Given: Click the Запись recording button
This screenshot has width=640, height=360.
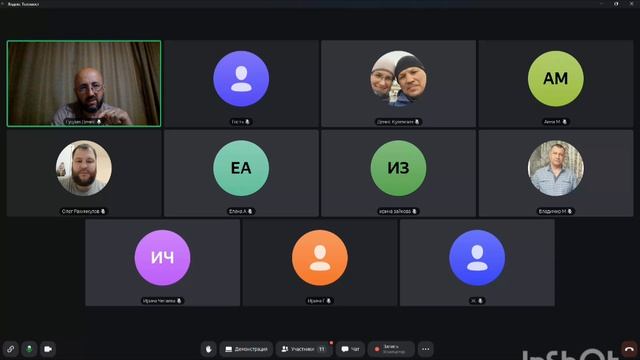Looking at the screenshot, I should (x=391, y=349).
